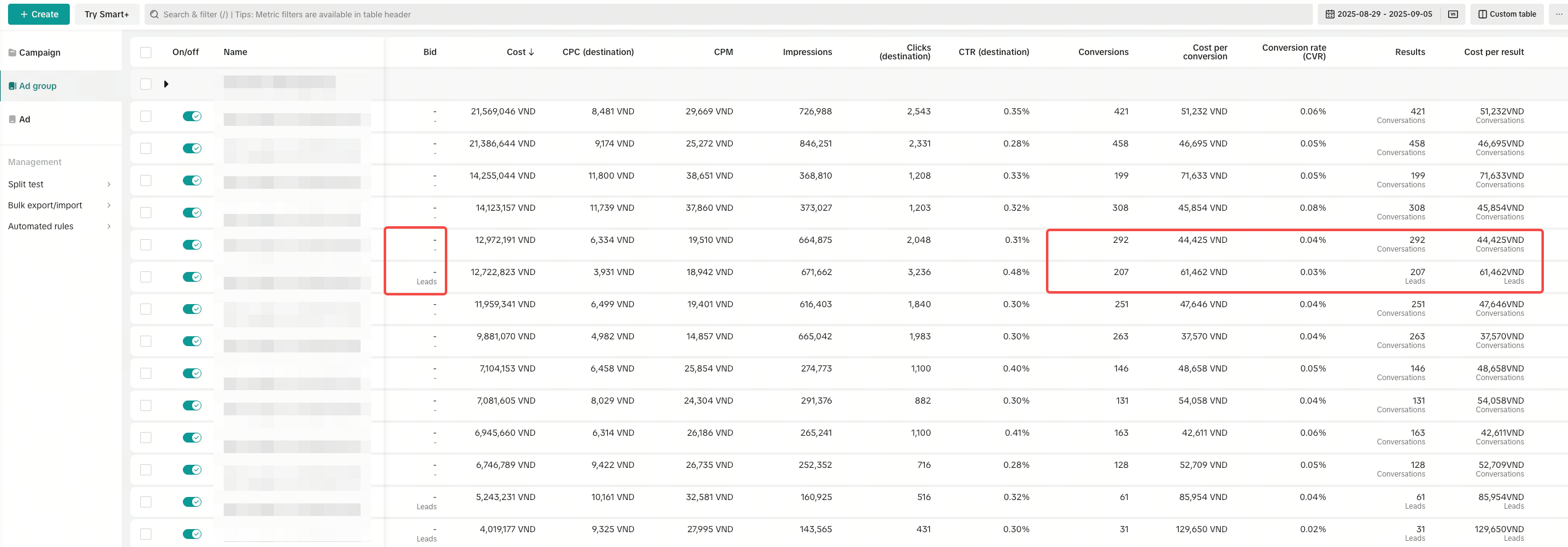
Task: Click the Custom table columns icon
Action: click(x=1482, y=14)
